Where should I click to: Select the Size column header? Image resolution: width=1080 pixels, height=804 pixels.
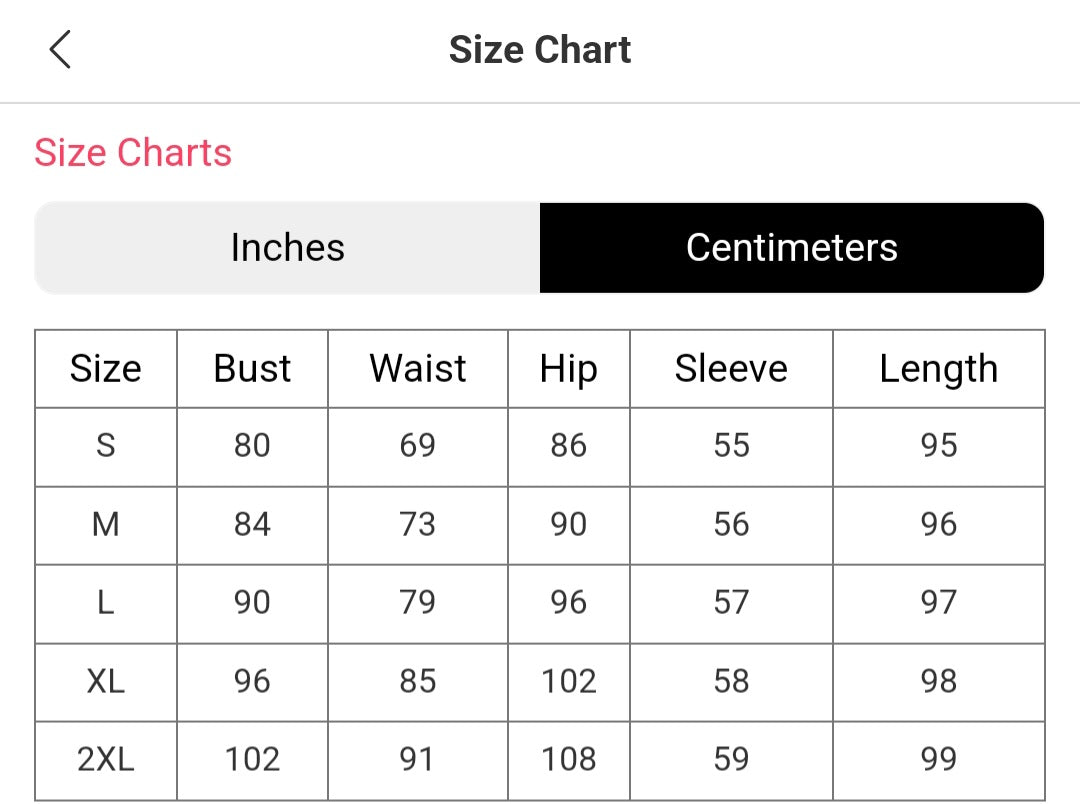(105, 369)
